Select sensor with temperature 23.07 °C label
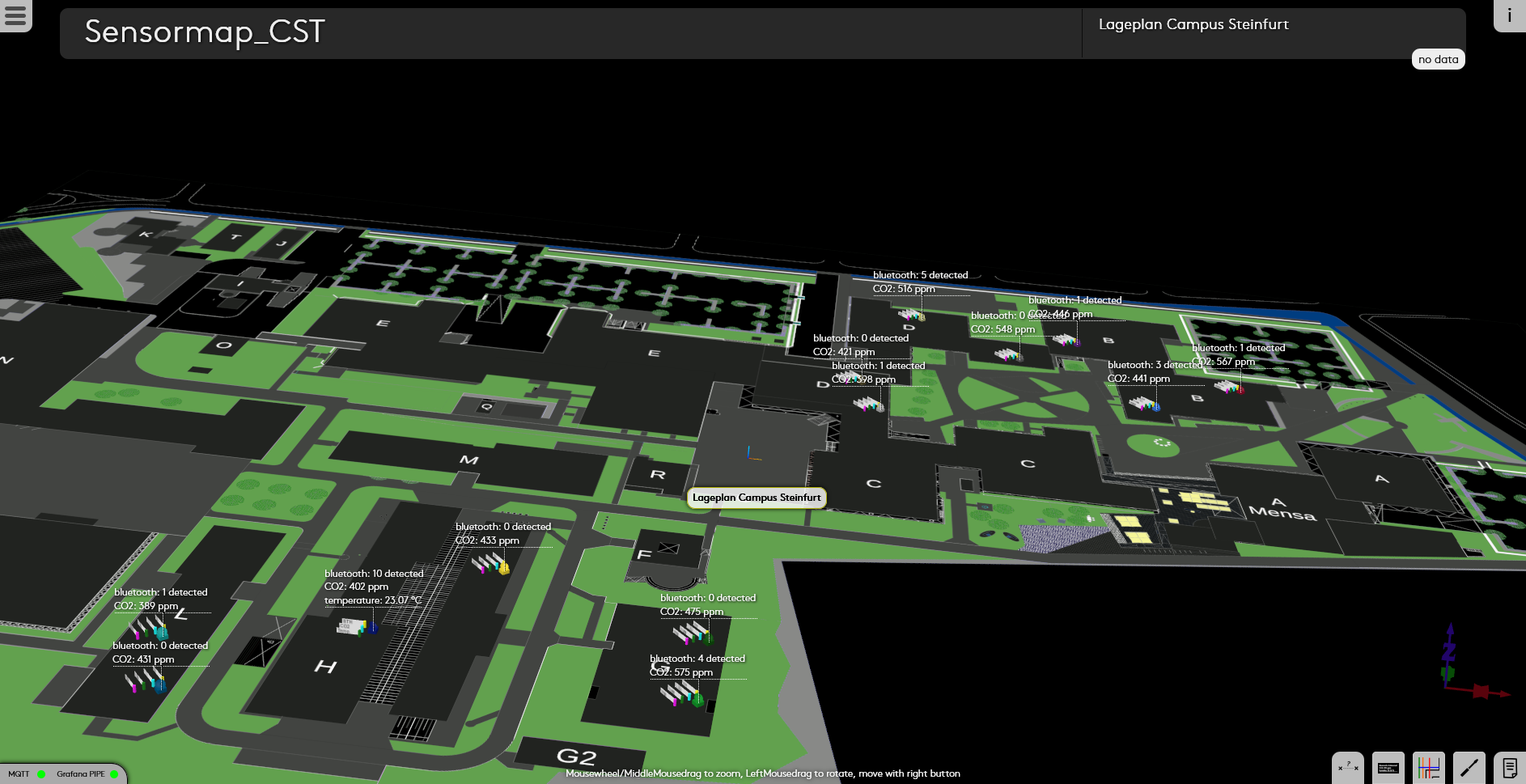The height and width of the screenshot is (784, 1526). point(356,626)
